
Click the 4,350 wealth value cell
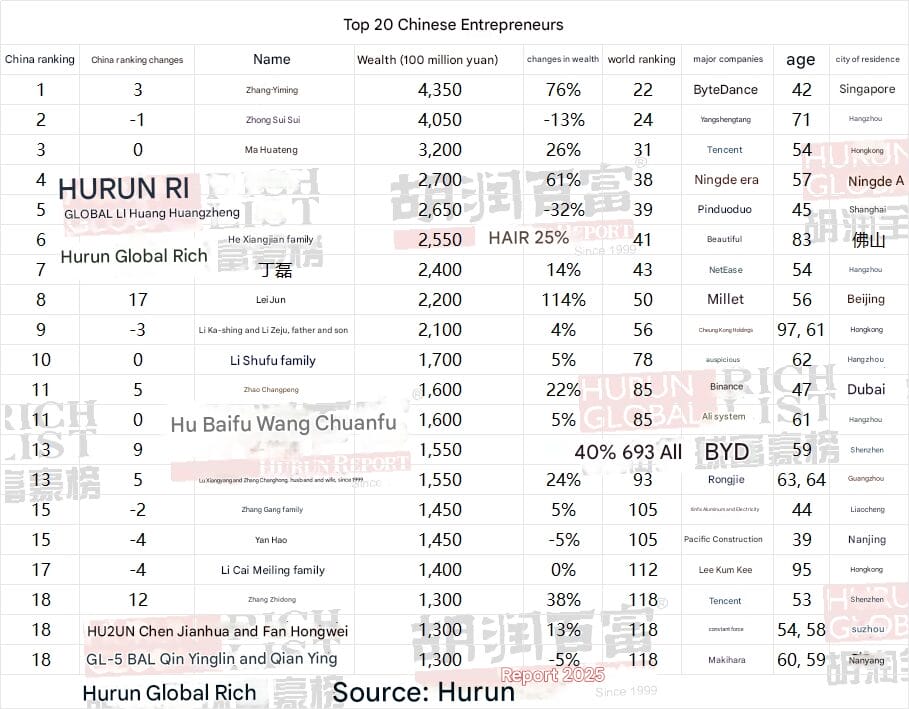click(439, 90)
